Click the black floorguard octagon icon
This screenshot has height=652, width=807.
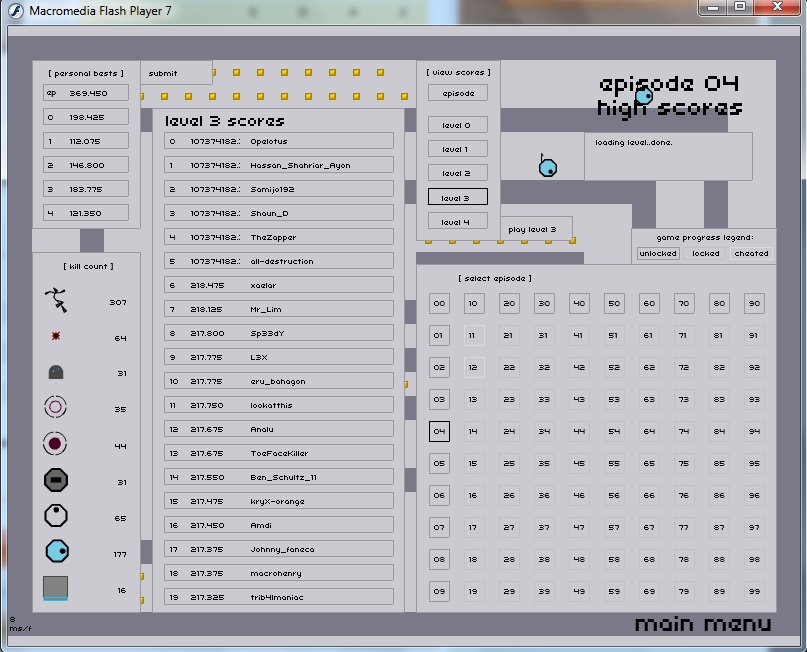coord(56,481)
